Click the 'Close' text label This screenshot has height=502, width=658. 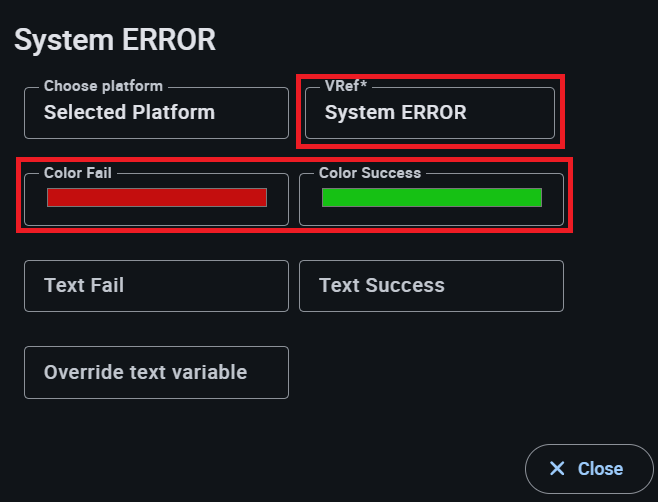pyautogui.click(x=600, y=469)
